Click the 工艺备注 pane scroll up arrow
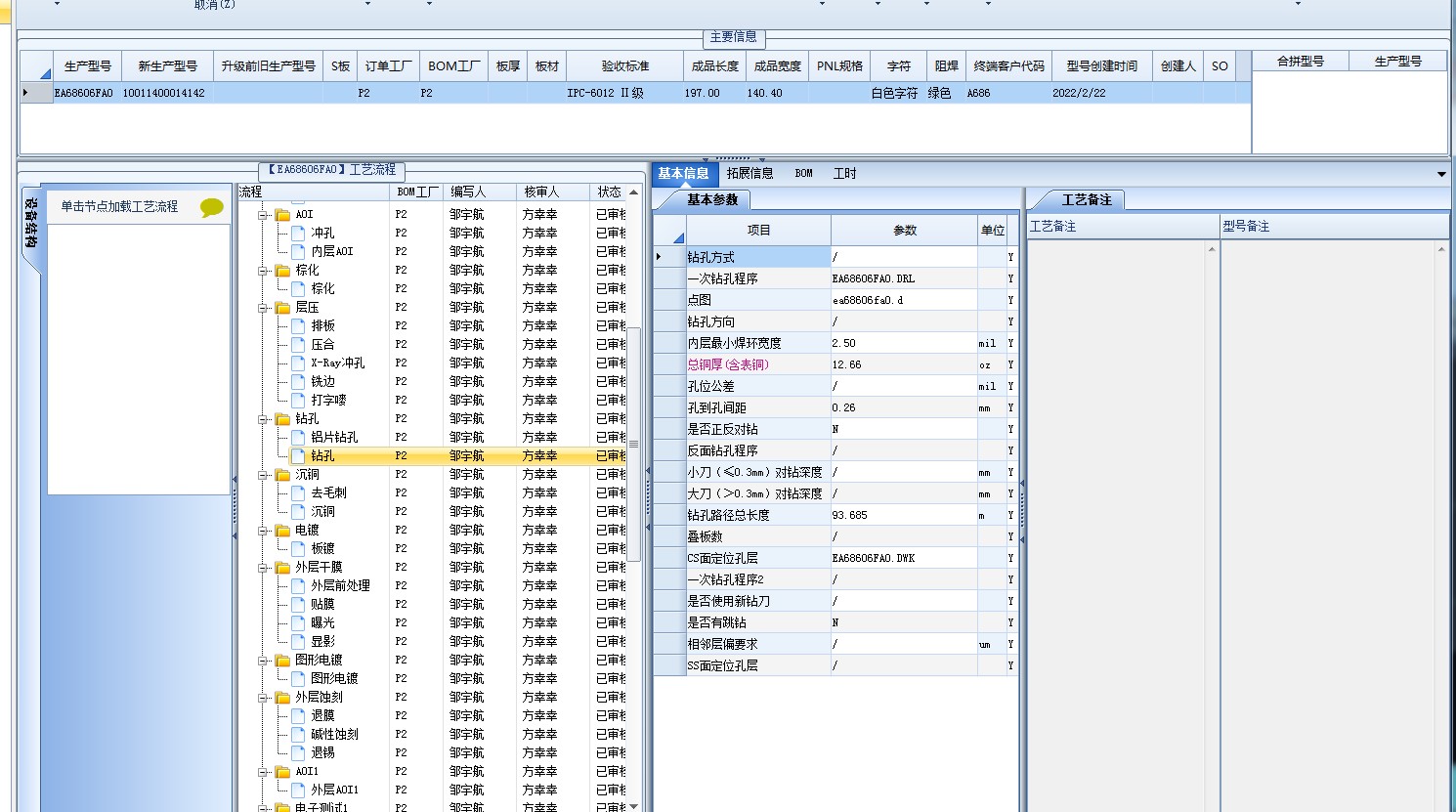Viewport: 1456px width, 812px height. [1212, 250]
